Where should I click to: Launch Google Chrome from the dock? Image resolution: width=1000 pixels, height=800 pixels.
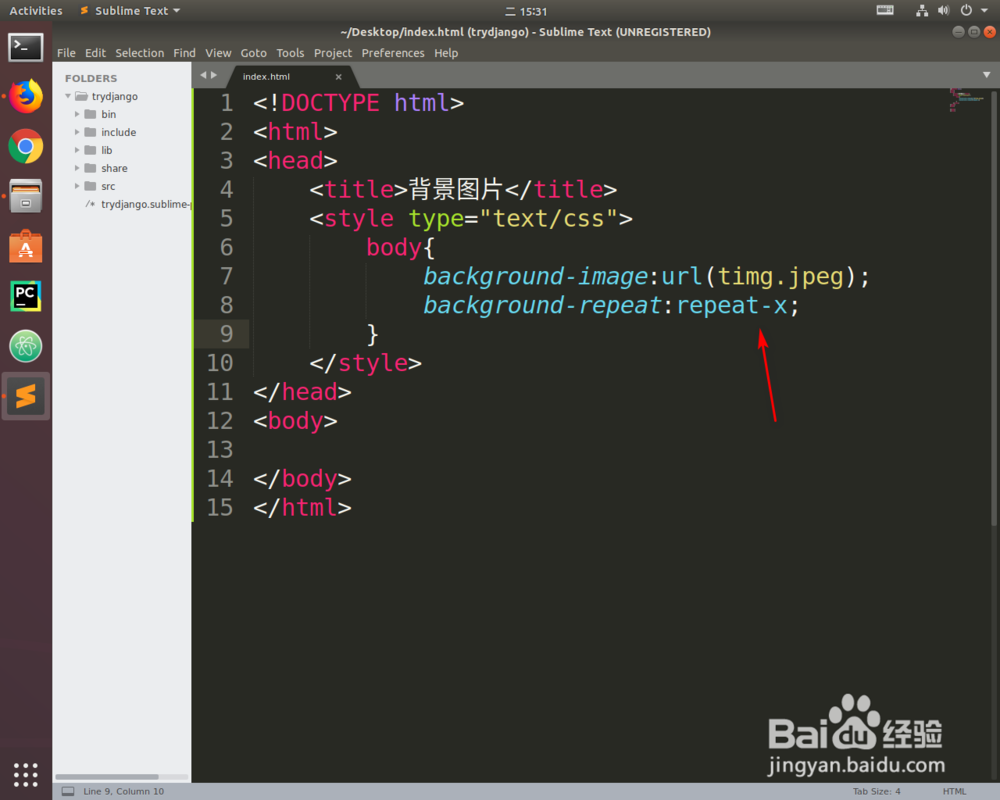[x=26, y=147]
